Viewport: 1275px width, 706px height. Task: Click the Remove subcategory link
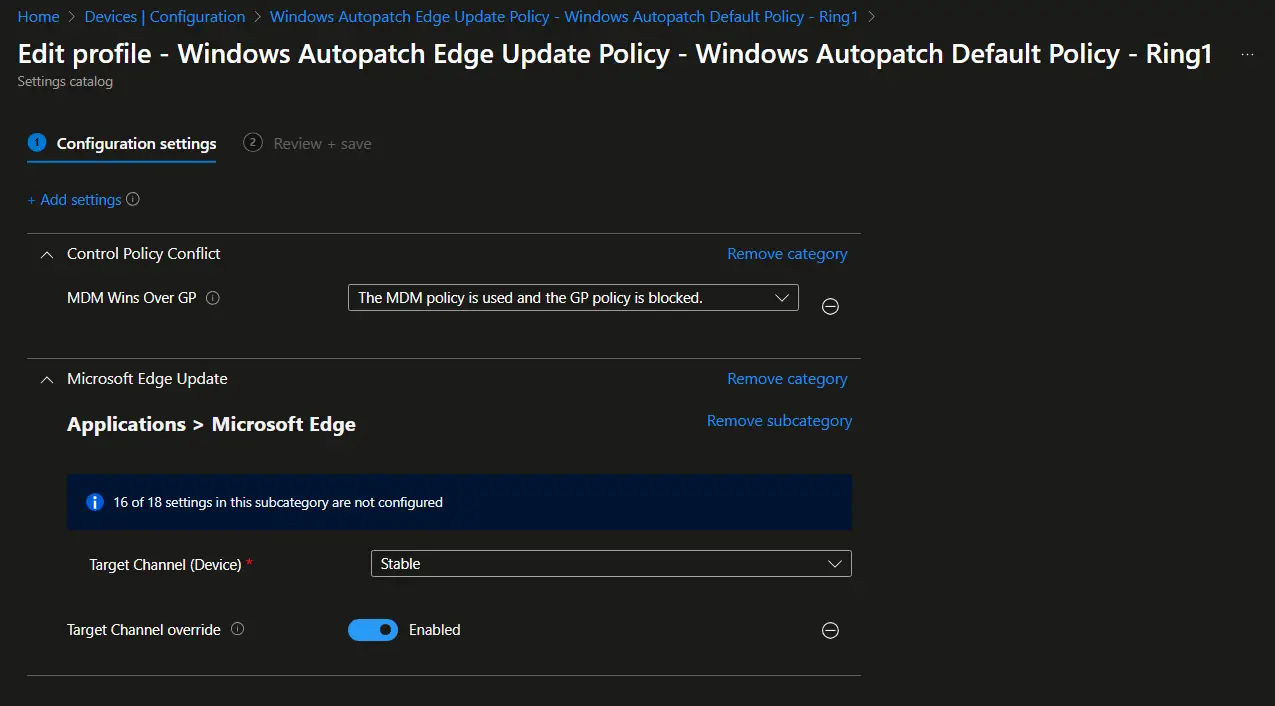pyautogui.click(x=779, y=420)
